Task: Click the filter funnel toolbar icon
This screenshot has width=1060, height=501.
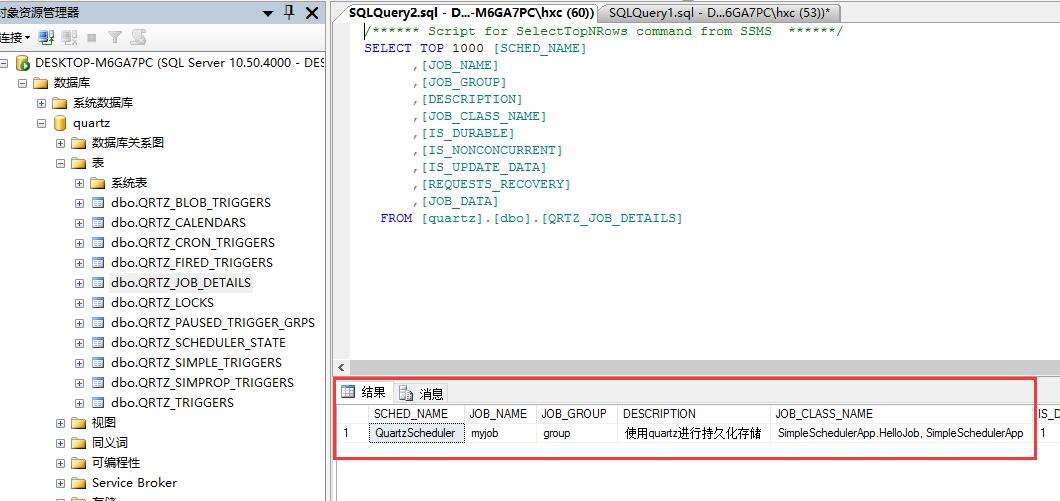Action: coord(116,37)
